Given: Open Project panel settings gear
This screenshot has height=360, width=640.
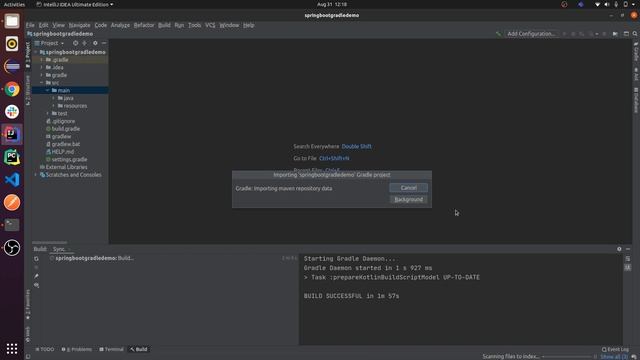Looking at the screenshot, I should [x=95, y=43].
